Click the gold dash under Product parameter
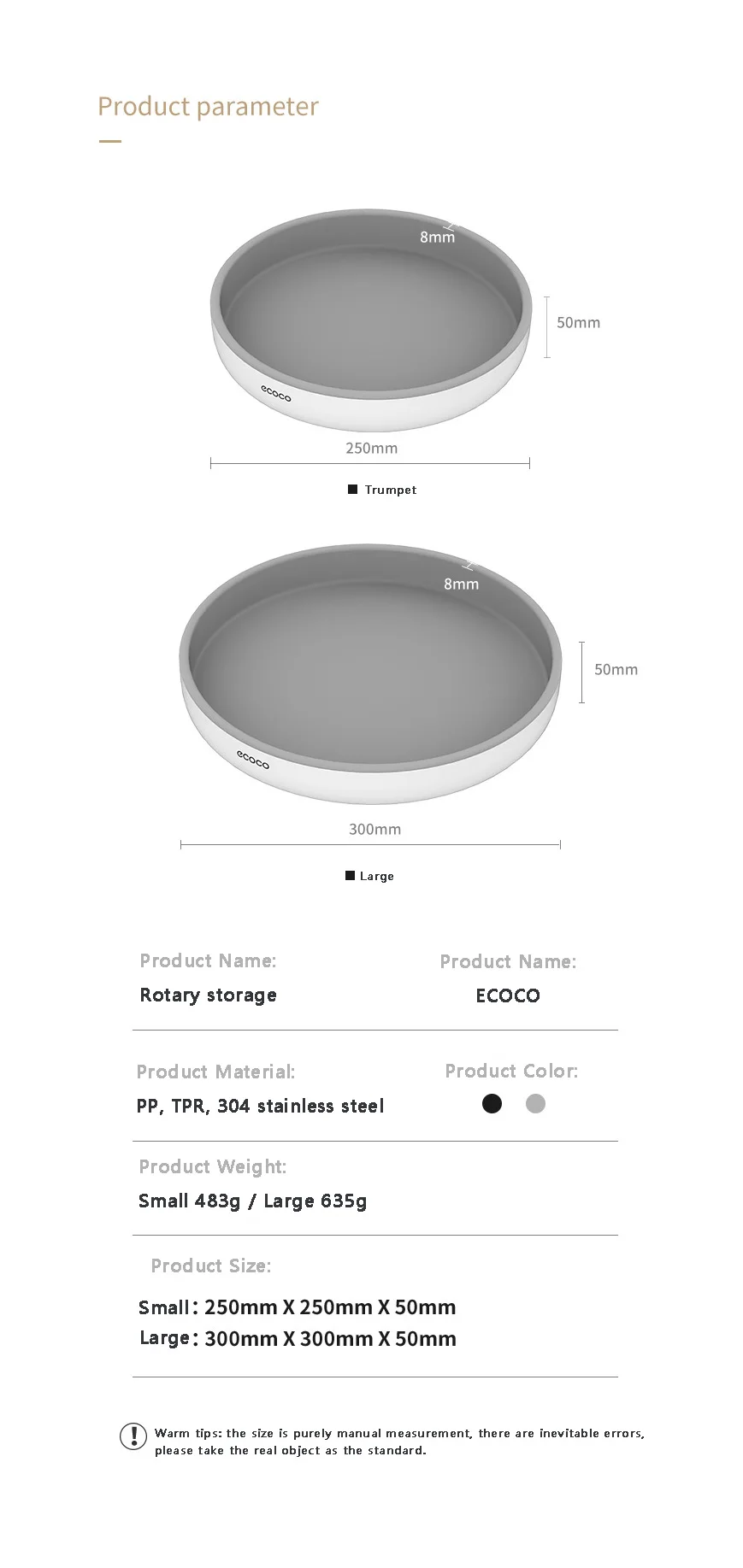Viewport: 743px width, 1568px height. click(x=110, y=141)
